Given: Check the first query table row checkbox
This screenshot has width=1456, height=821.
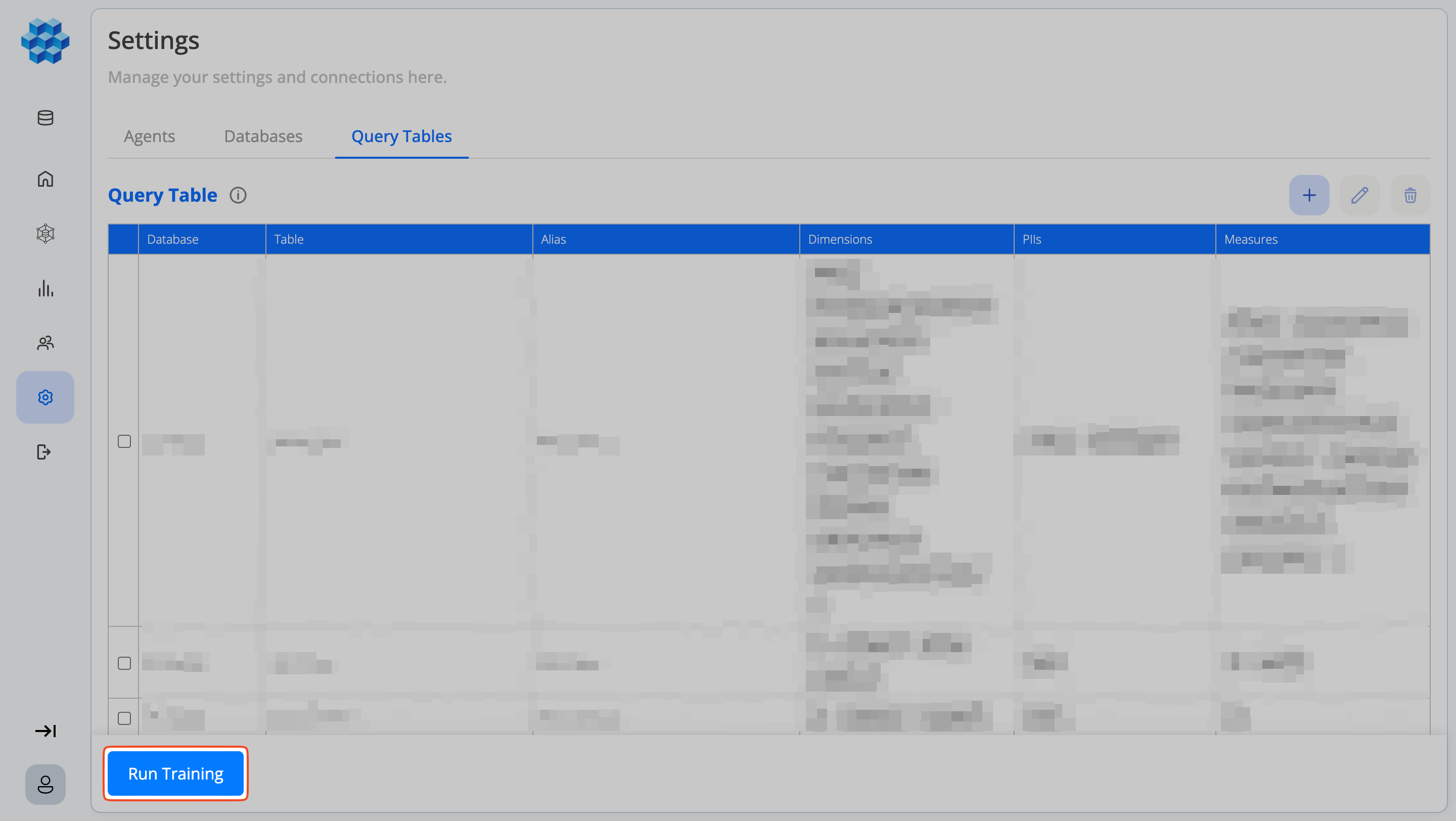Looking at the screenshot, I should [124, 441].
